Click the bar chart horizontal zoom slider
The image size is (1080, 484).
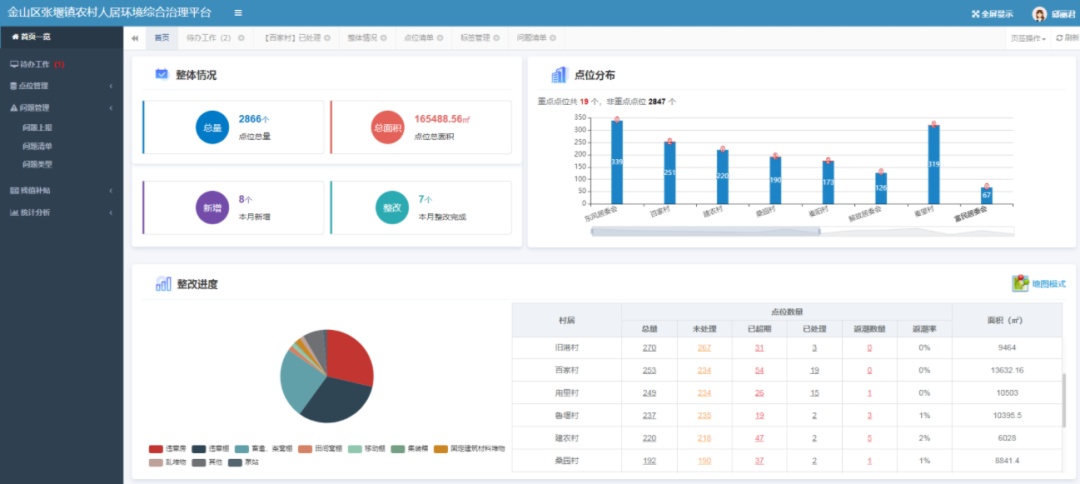pyautogui.click(x=705, y=231)
